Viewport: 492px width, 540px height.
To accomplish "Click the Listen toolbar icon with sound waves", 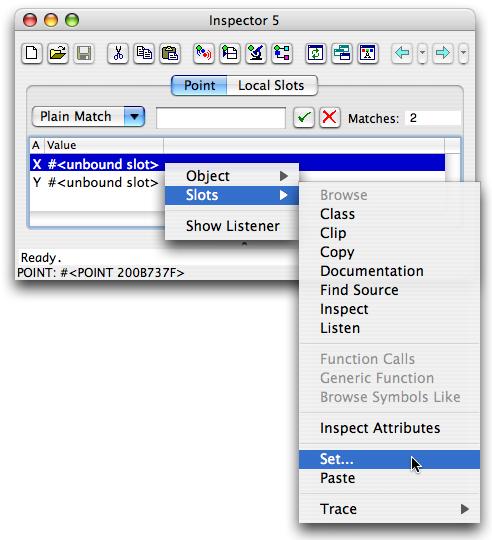I will pos(204,53).
